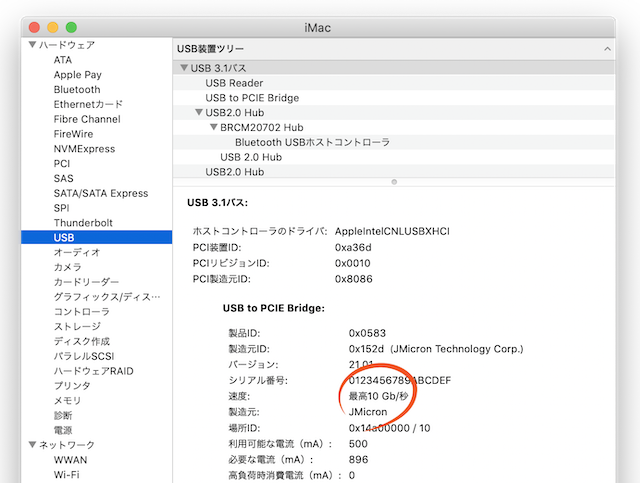Open the Ethernetカード entry

click(x=88, y=104)
